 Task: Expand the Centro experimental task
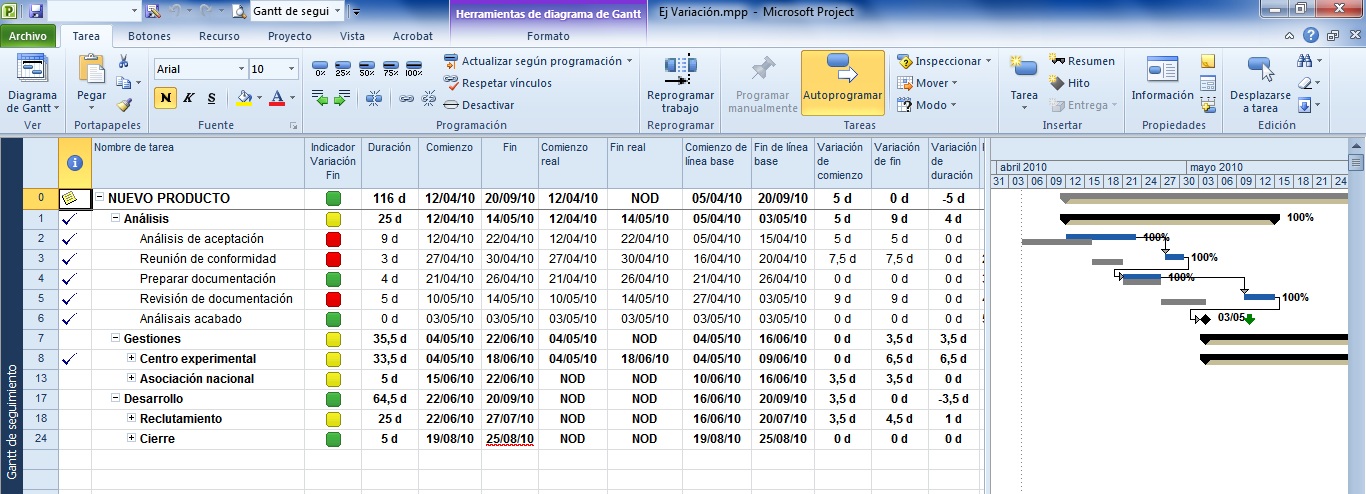[x=132, y=358]
